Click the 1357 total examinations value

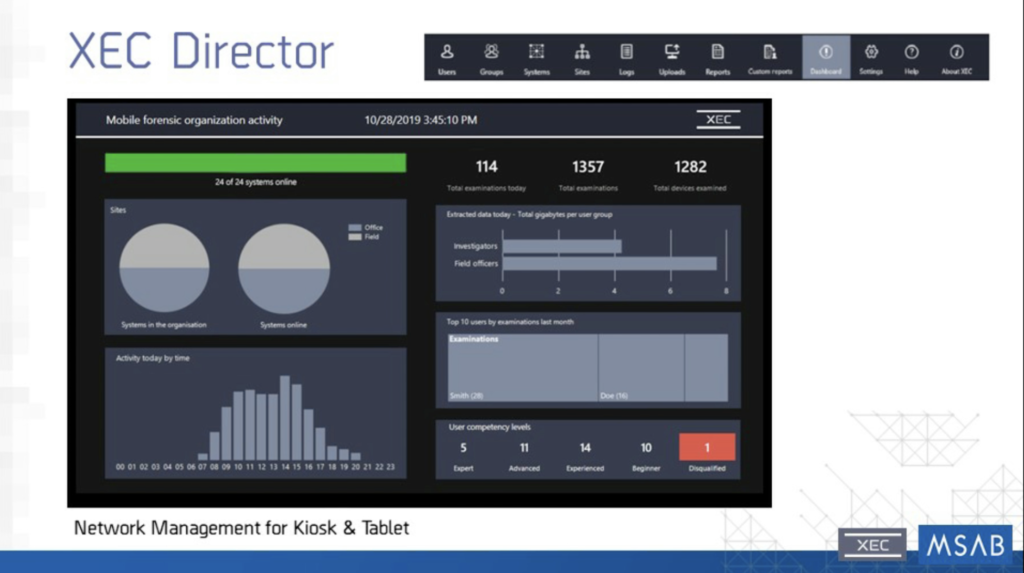pyautogui.click(x=588, y=167)
